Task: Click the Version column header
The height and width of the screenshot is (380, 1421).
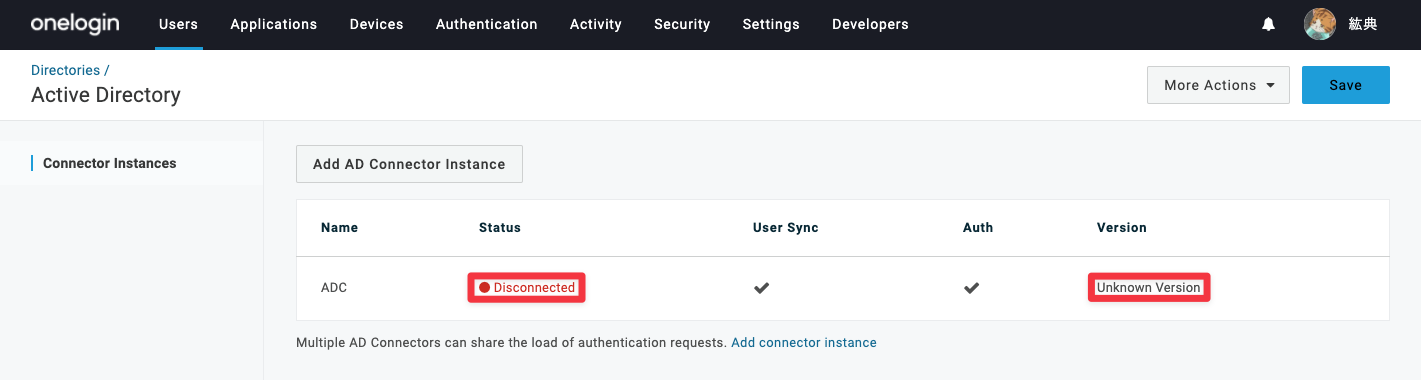Action: point(1122,228)
